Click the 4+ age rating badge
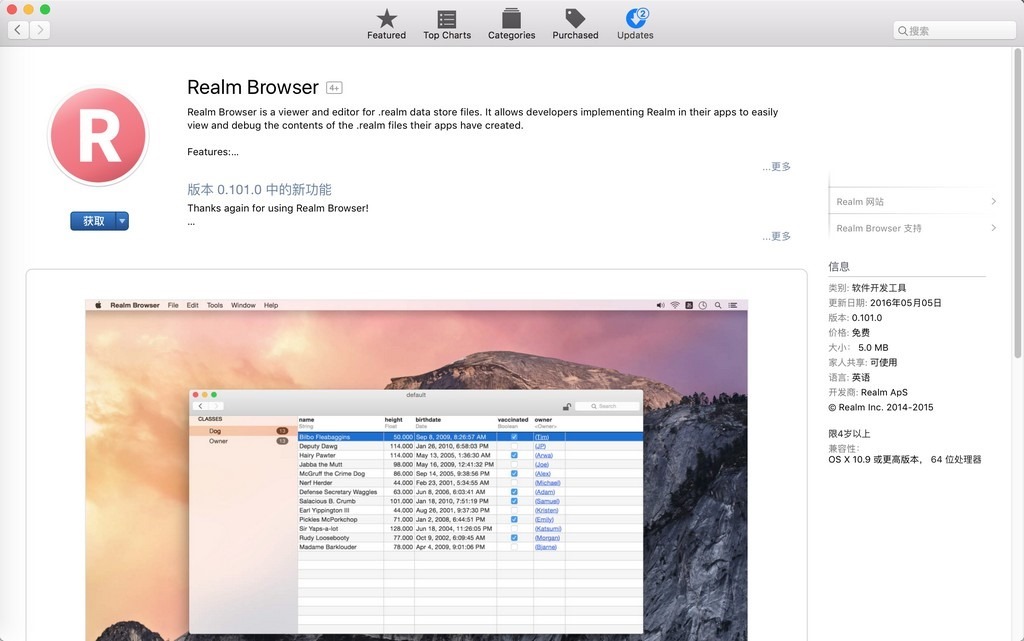The image size is (1024, 641). pyautogui.click(x=334, y=87)
